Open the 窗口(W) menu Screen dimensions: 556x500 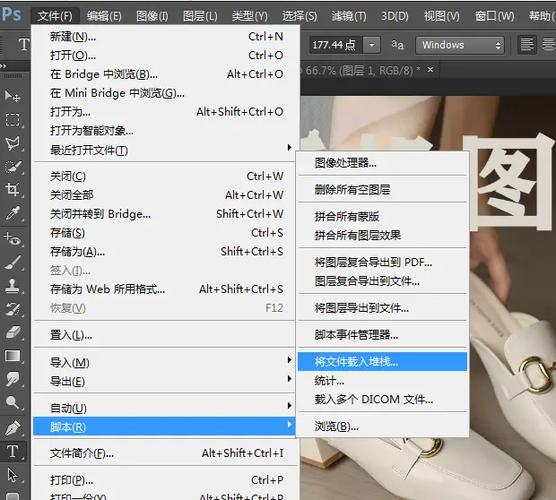[x=495, y=16]
